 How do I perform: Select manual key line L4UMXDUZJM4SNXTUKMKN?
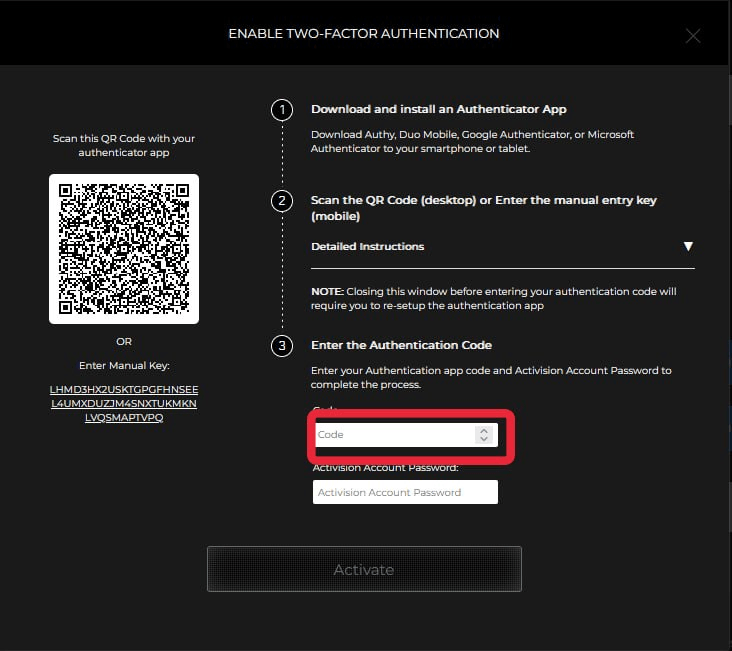pyautogui.click(x=124, y=403)
